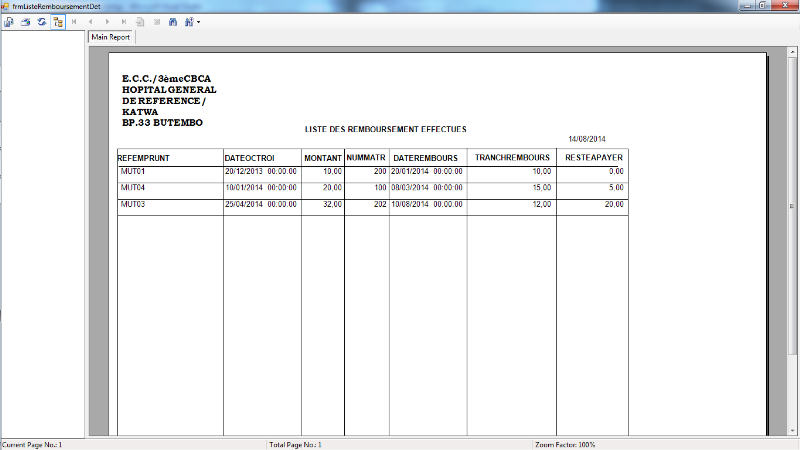Click the vertical scrollbar thumb
The image size is (800, 450).
792,206
